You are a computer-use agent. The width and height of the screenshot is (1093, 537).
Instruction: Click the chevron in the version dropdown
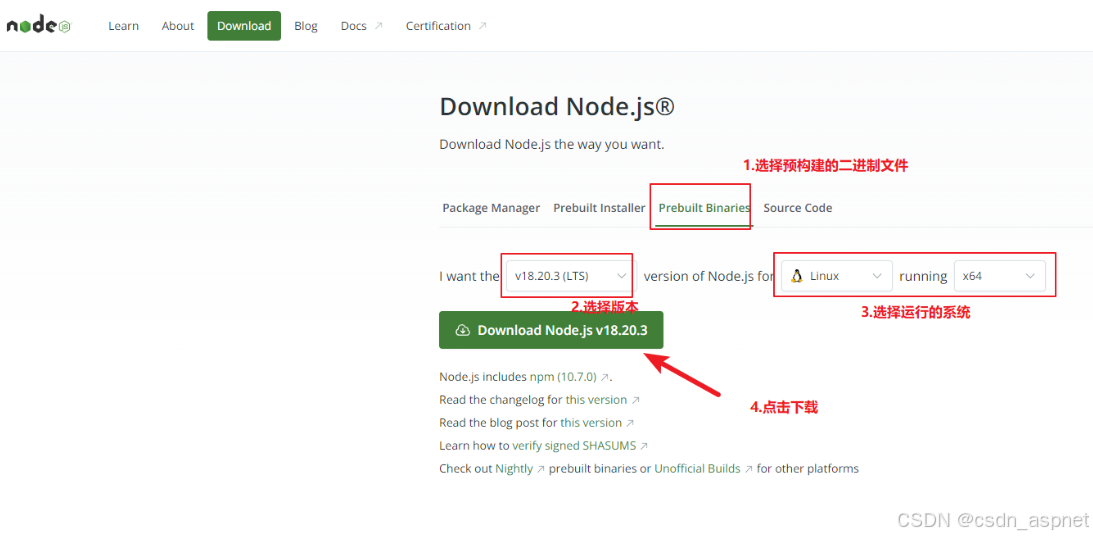[x=621, y=276]
